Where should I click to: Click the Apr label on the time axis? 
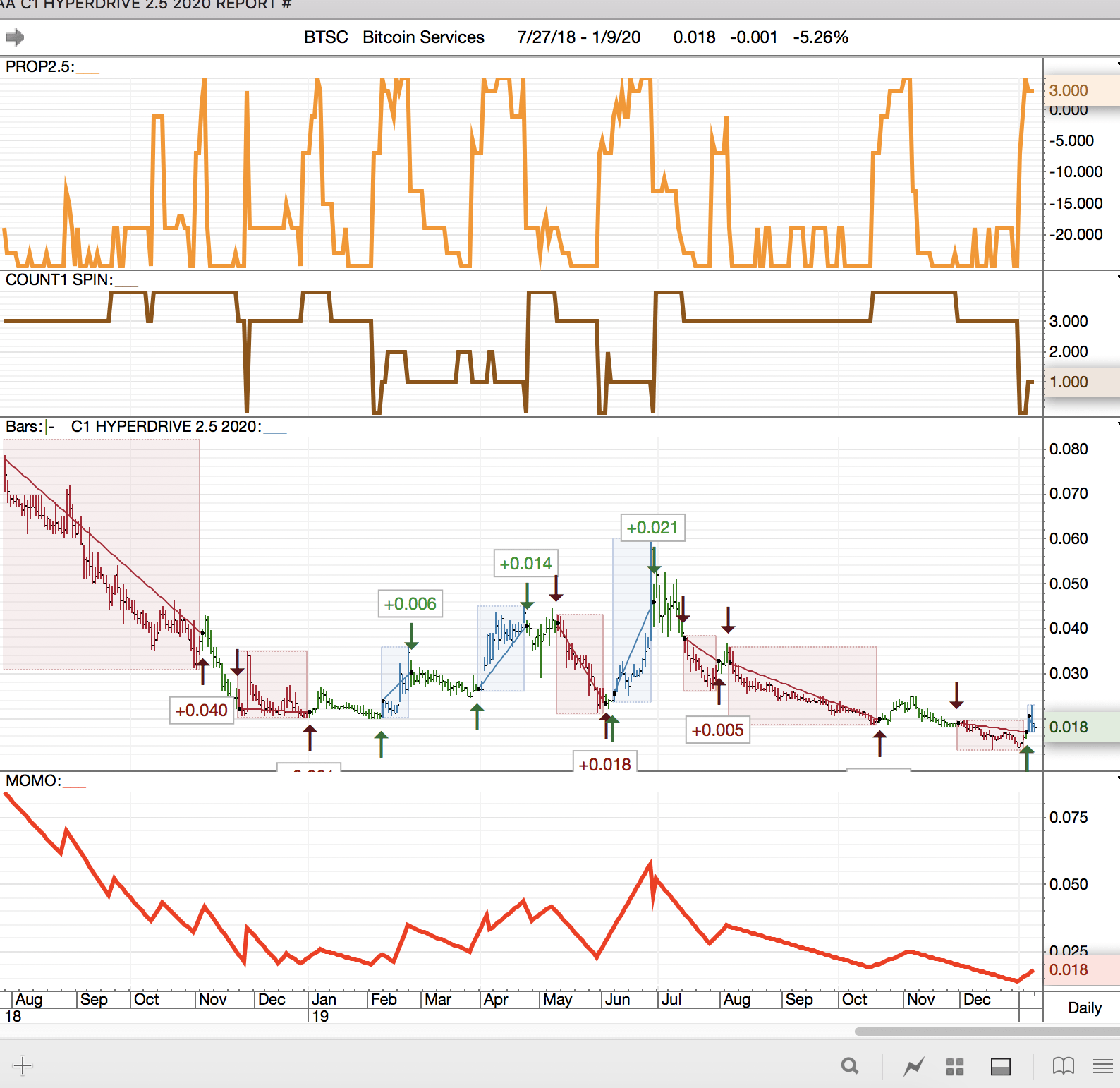tap(496, 1000)
